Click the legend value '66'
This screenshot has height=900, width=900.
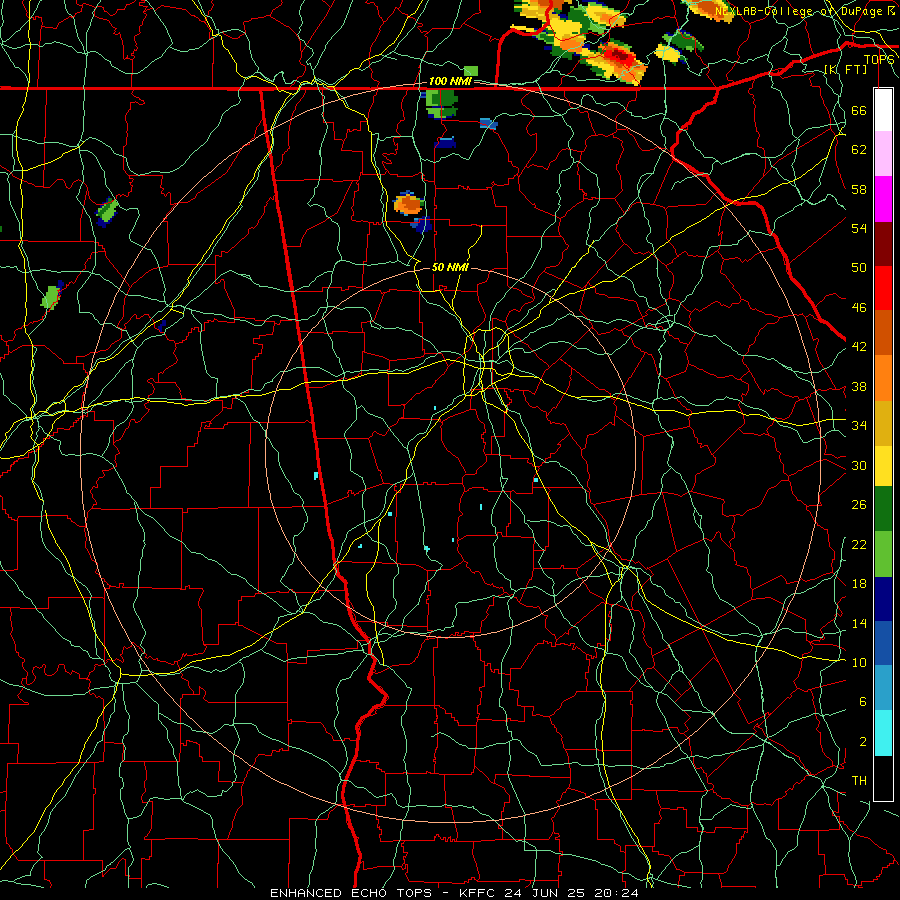point(859,110)
